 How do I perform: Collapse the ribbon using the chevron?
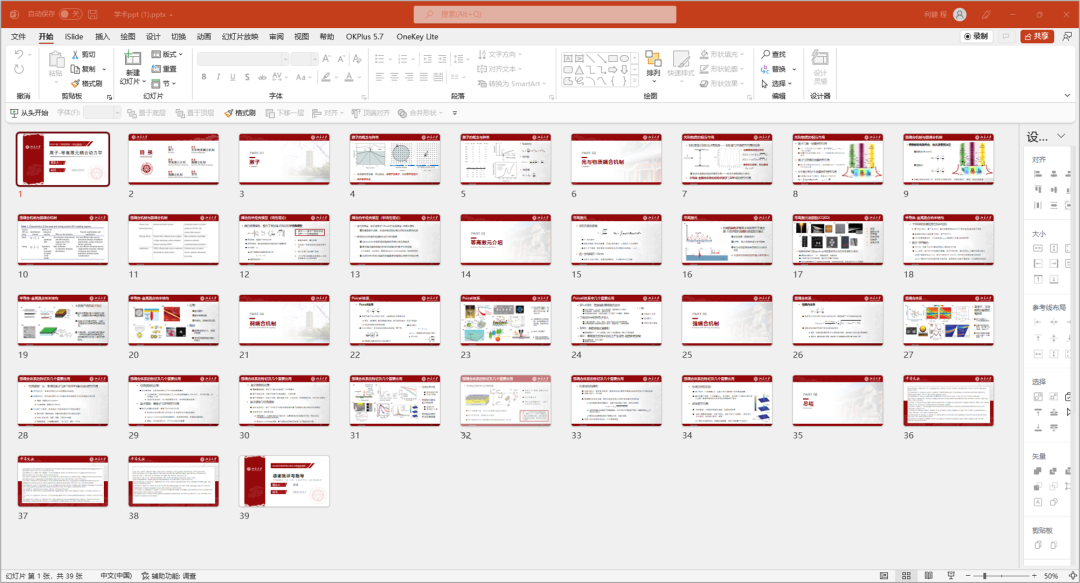coord(1066,95)
